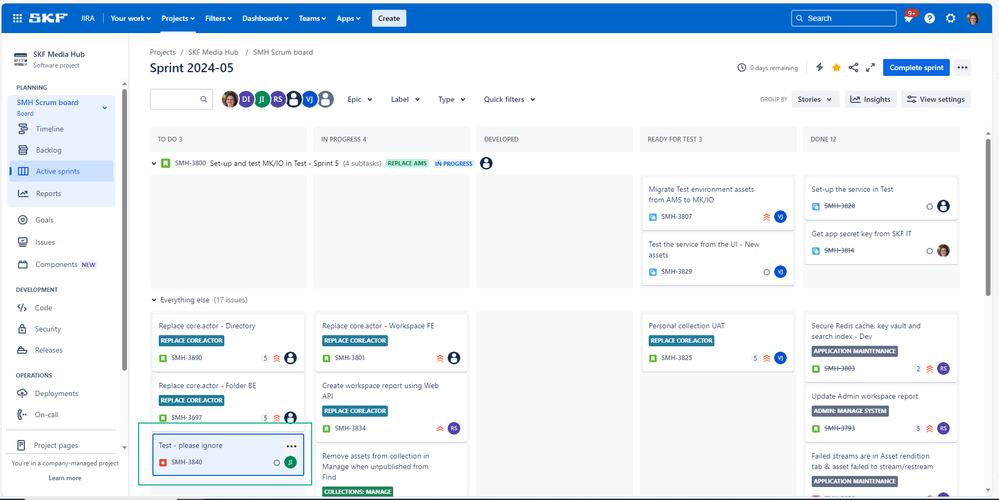Collapse the Everything else swimlane

click(x=154, y=300)
